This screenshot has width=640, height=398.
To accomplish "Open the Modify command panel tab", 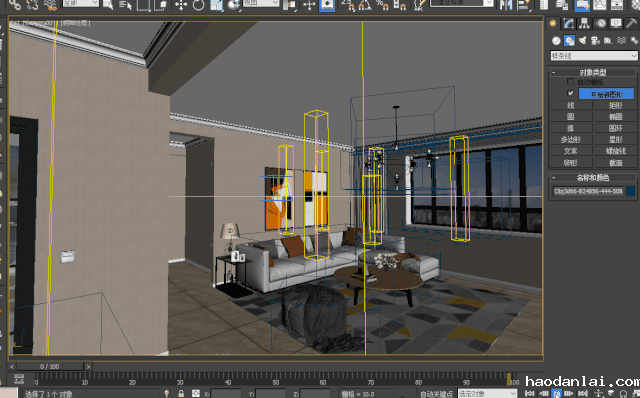I will point(568,24).
